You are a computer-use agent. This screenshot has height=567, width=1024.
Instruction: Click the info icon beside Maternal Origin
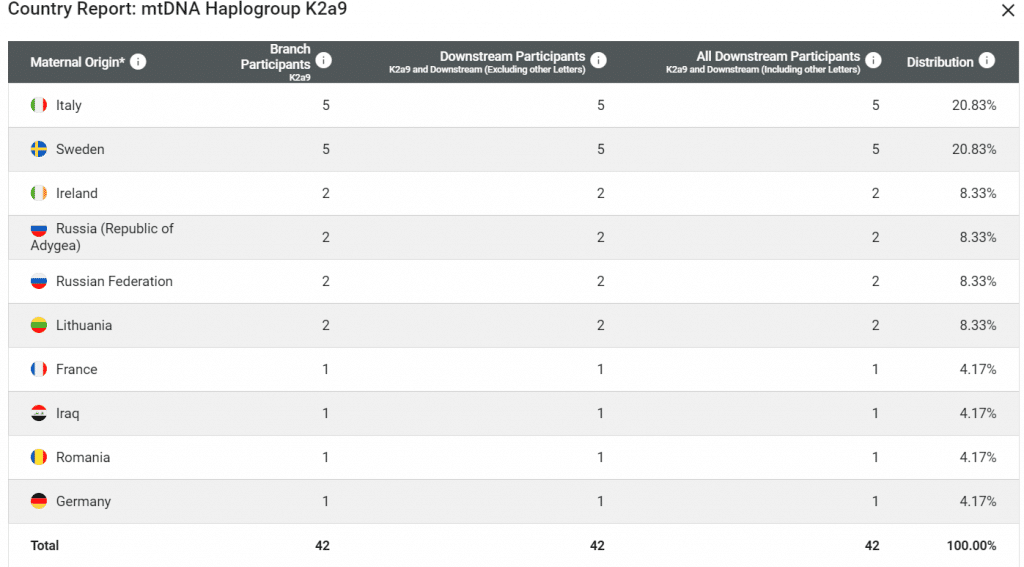[138, 62]
